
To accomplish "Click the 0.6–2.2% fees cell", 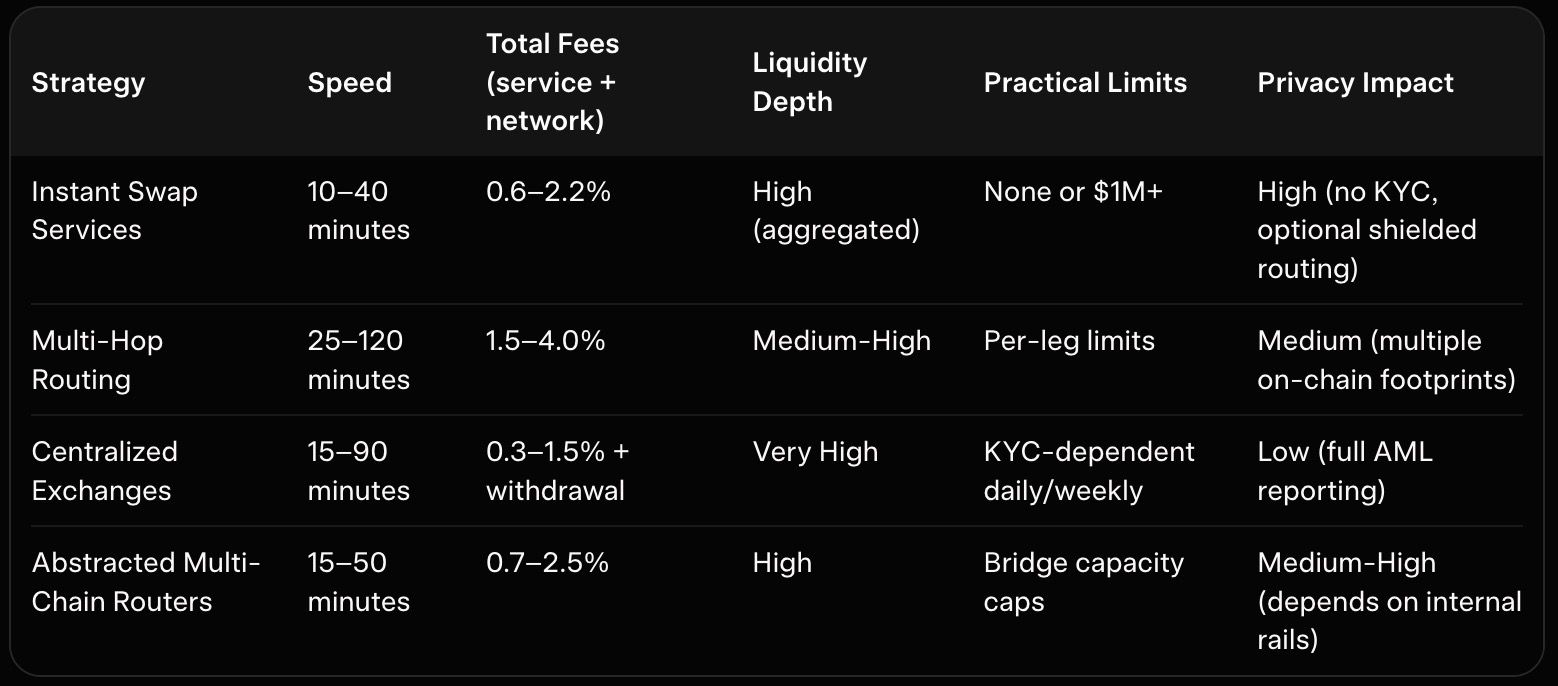I will tap(548, 191).
